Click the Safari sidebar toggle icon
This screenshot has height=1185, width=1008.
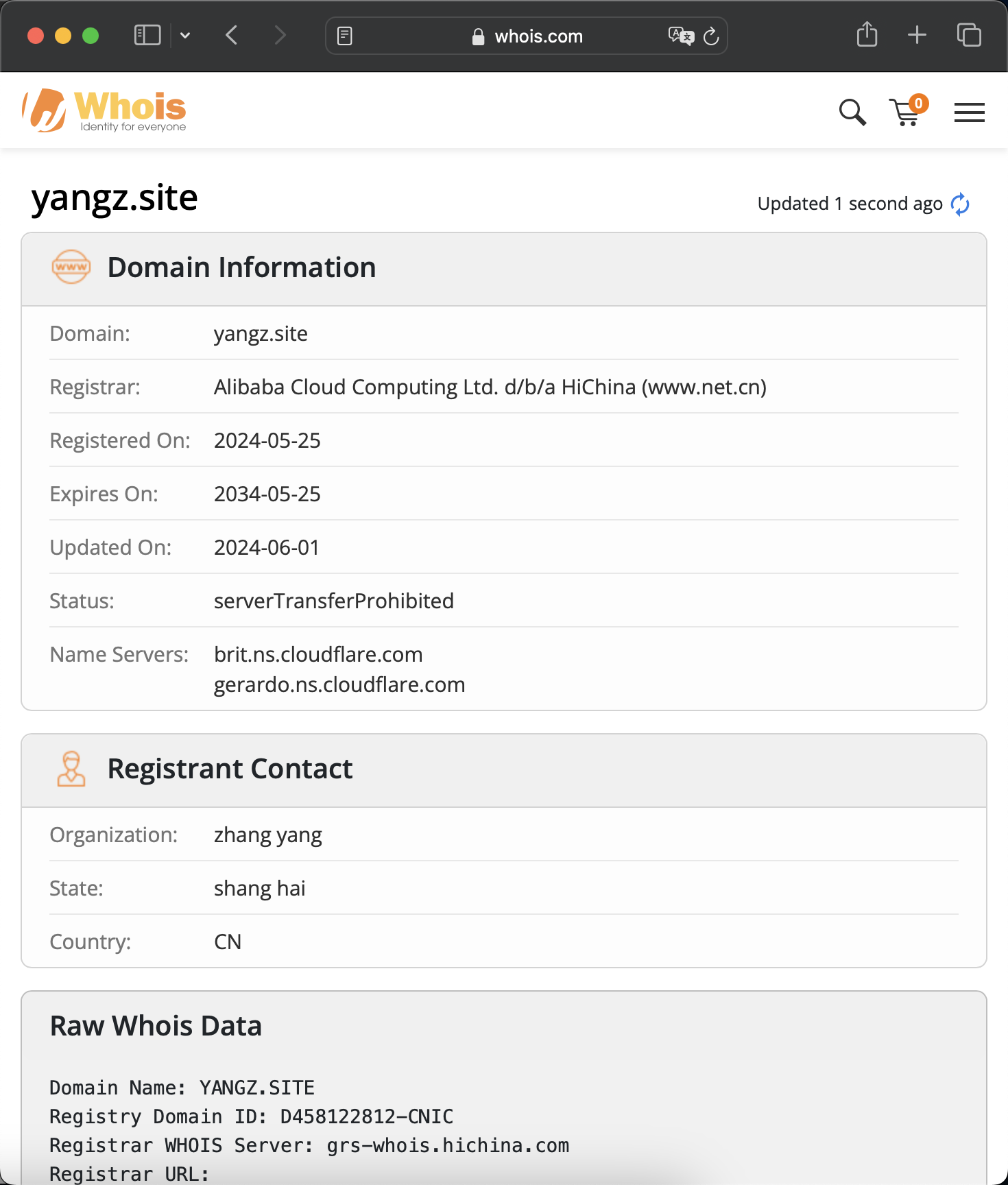[147, 35]
